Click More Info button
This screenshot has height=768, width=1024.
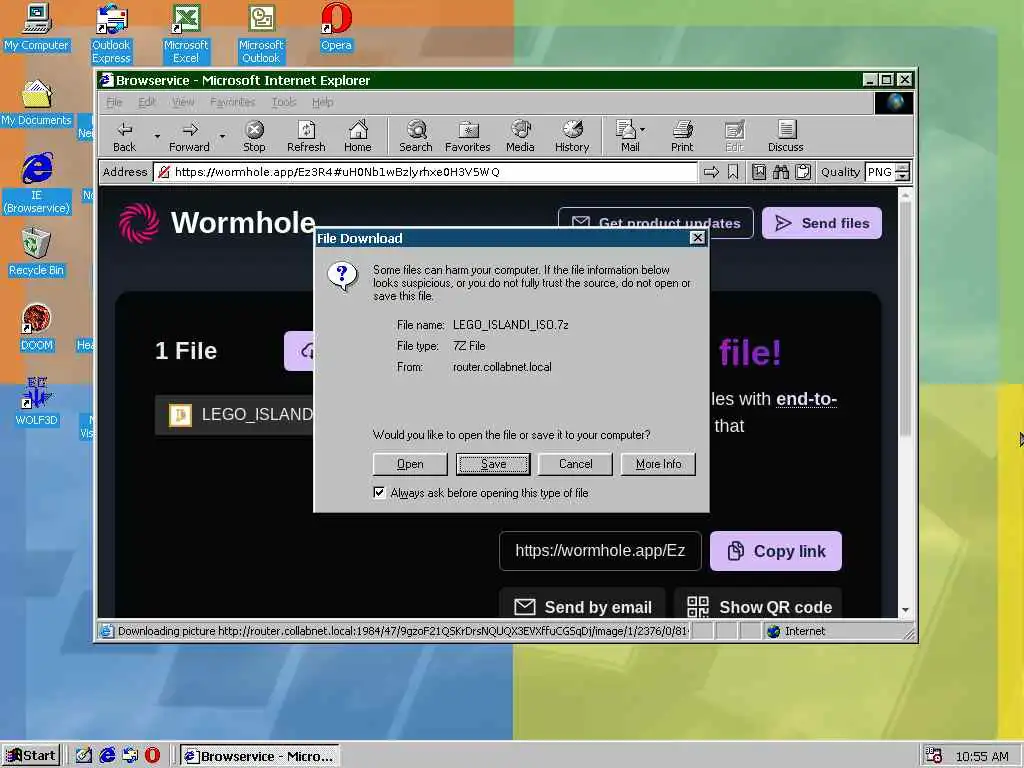pyautogui.click(x=658, y=464)
